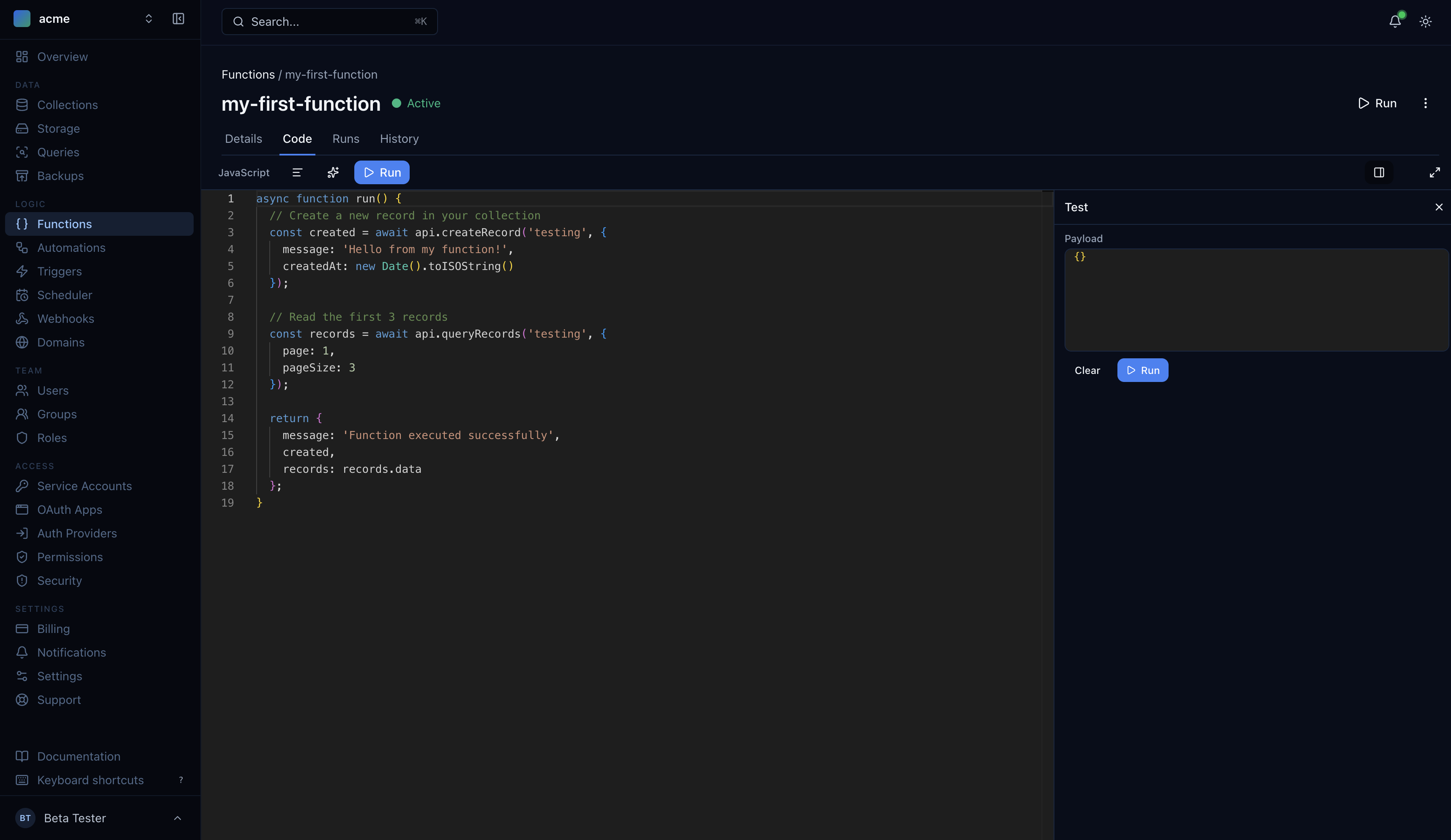The image size is (1451, 840).
Task: Format the JavaScript code with the alignment icon
Action: (x=297, y=172)
